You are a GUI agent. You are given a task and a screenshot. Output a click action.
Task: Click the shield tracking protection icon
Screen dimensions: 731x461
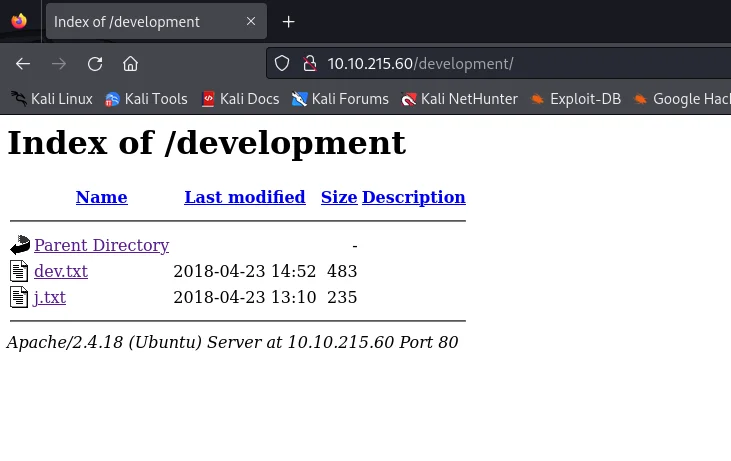pyautogui.click(x=282, y=63)
